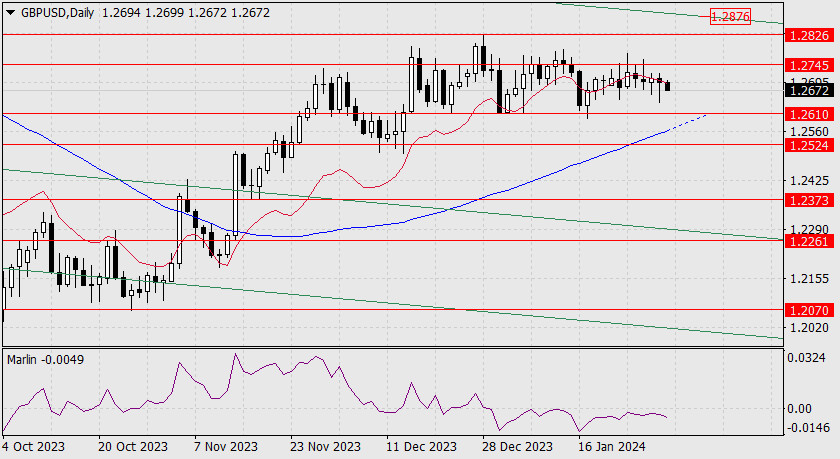This screenshot has height=459, width=840.
Task: Click the OHLC values 1.2694 1.2699 1.2672 1.2672
Action: (185, 13)
